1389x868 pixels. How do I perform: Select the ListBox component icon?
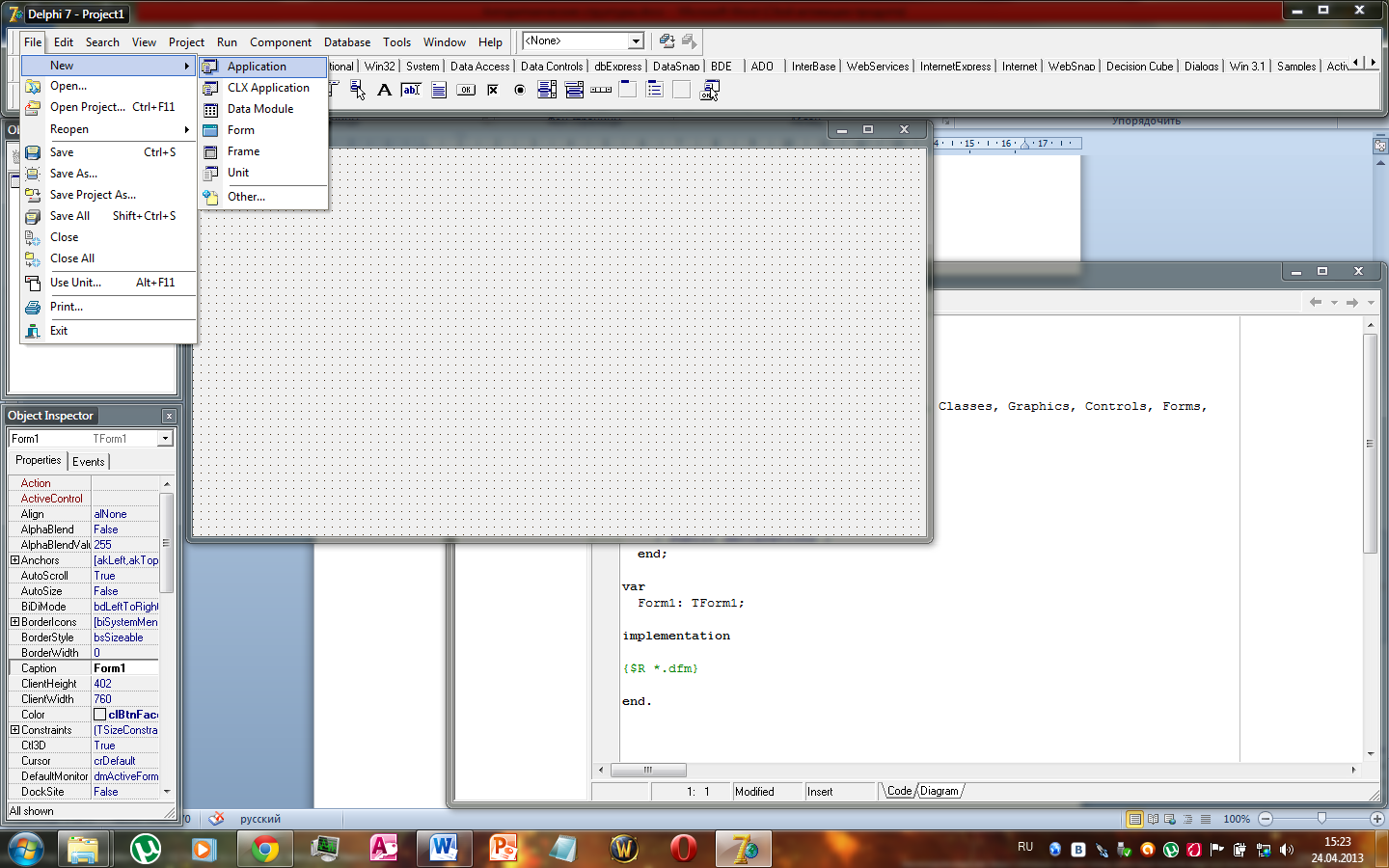(547, 90)
